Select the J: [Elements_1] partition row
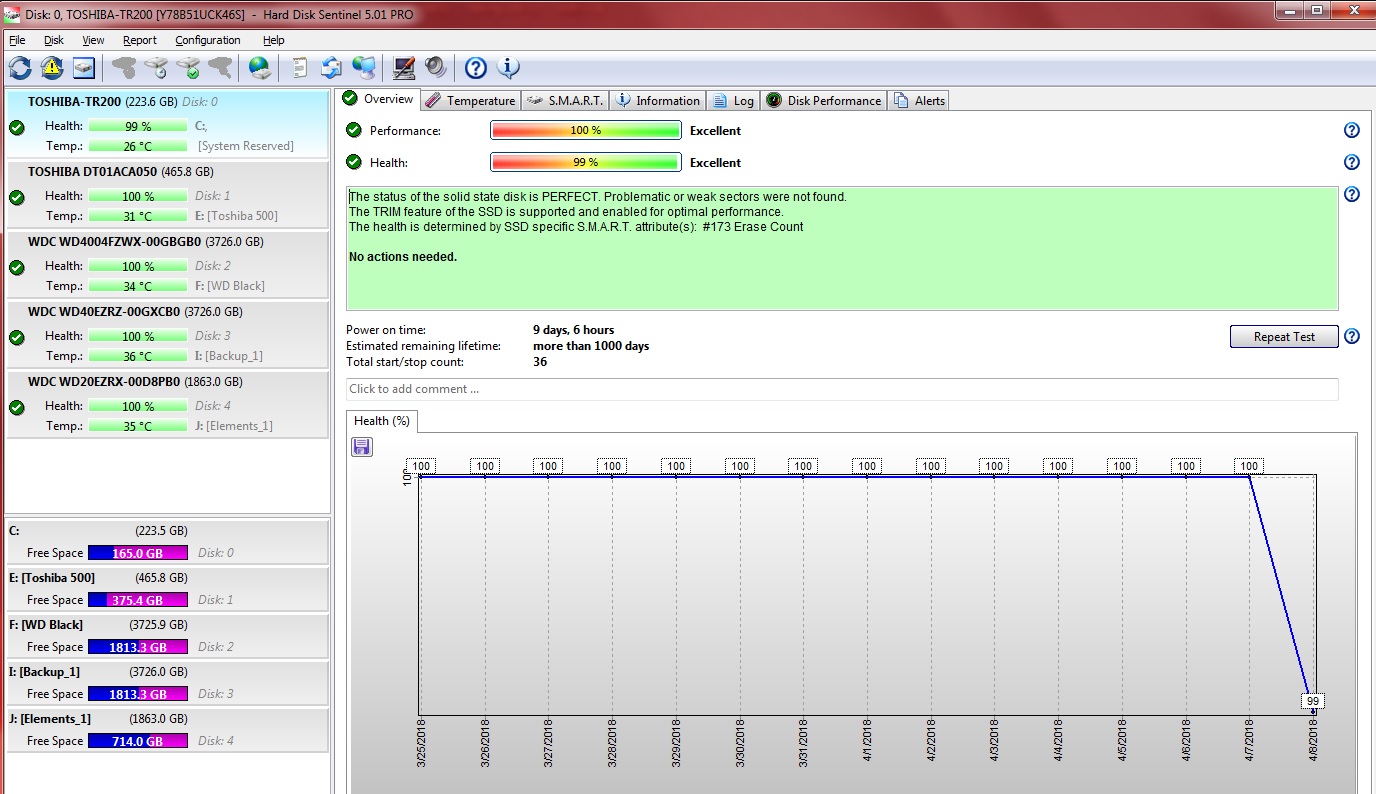1376x794 pixels. 167,729
